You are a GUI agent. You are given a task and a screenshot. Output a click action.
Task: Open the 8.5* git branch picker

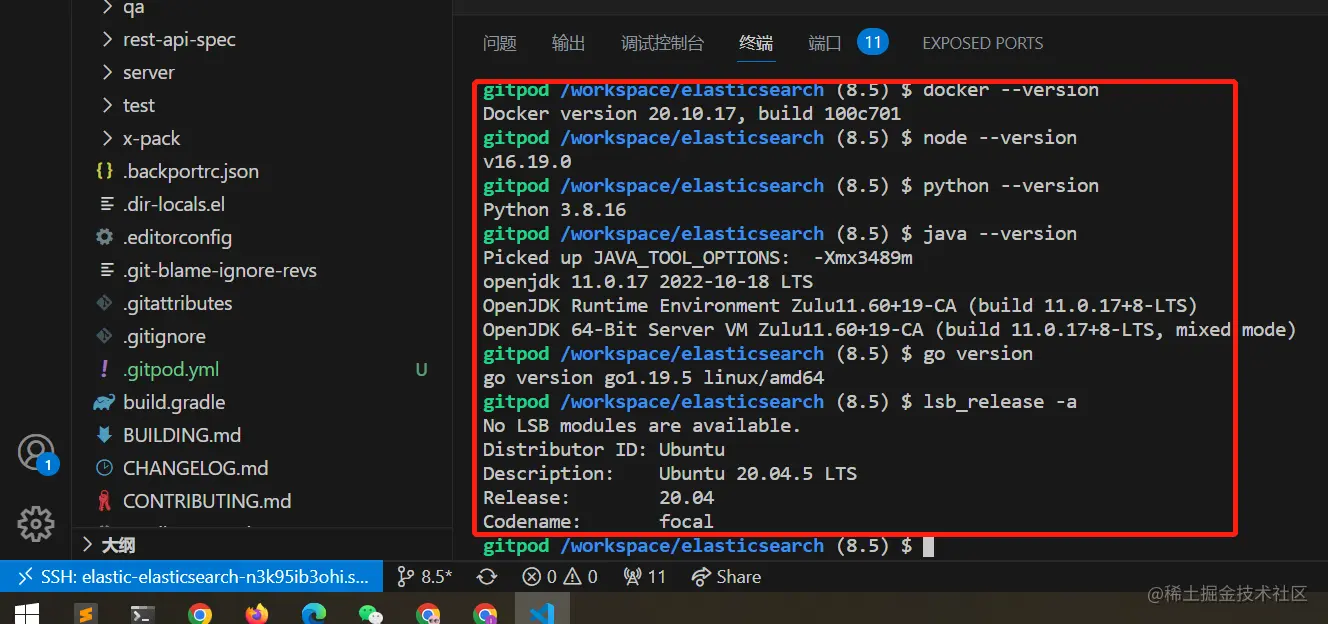coord(424,576)
